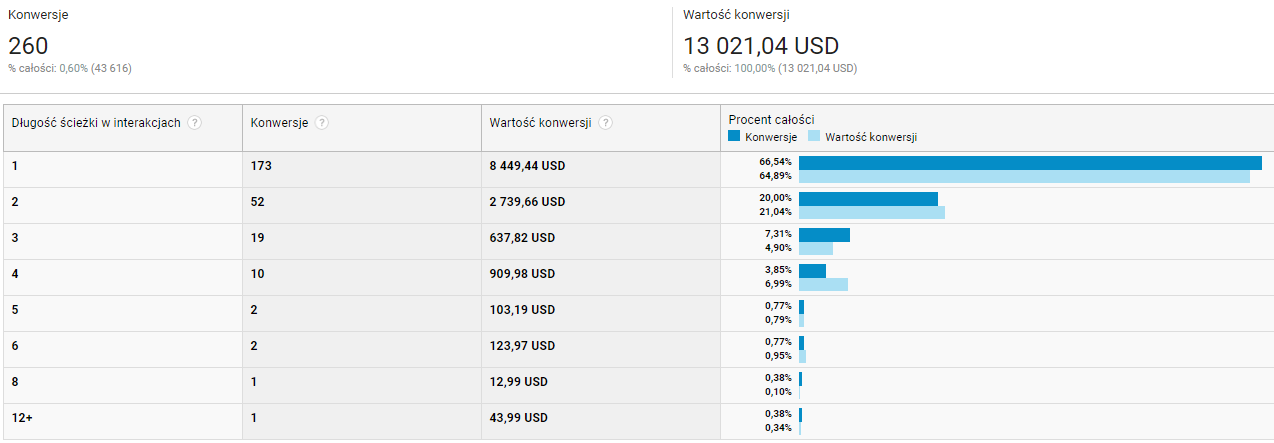Click the 173 conversions cell
The width and height of the screenshot is (1274, 443).
tap(261, 166)
